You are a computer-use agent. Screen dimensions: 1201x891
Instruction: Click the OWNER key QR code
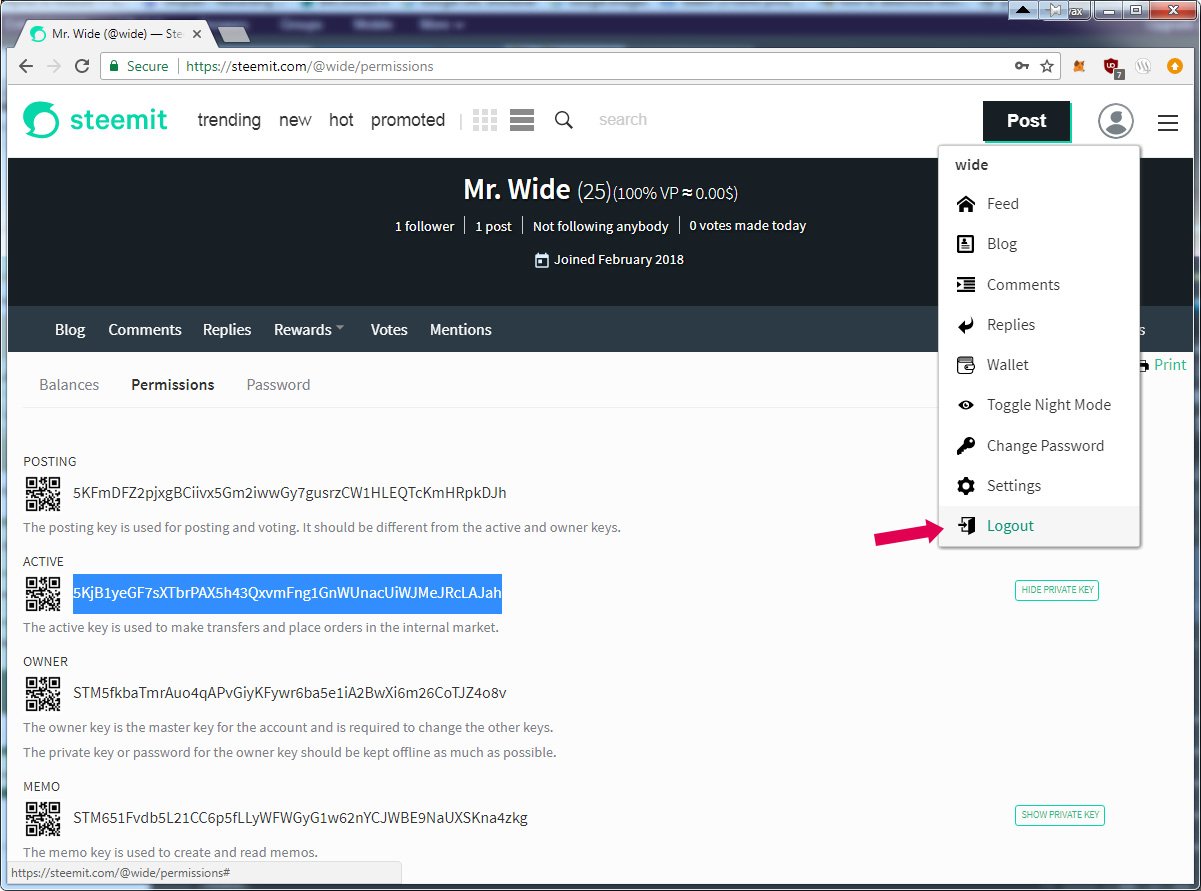tap(42, 694)
